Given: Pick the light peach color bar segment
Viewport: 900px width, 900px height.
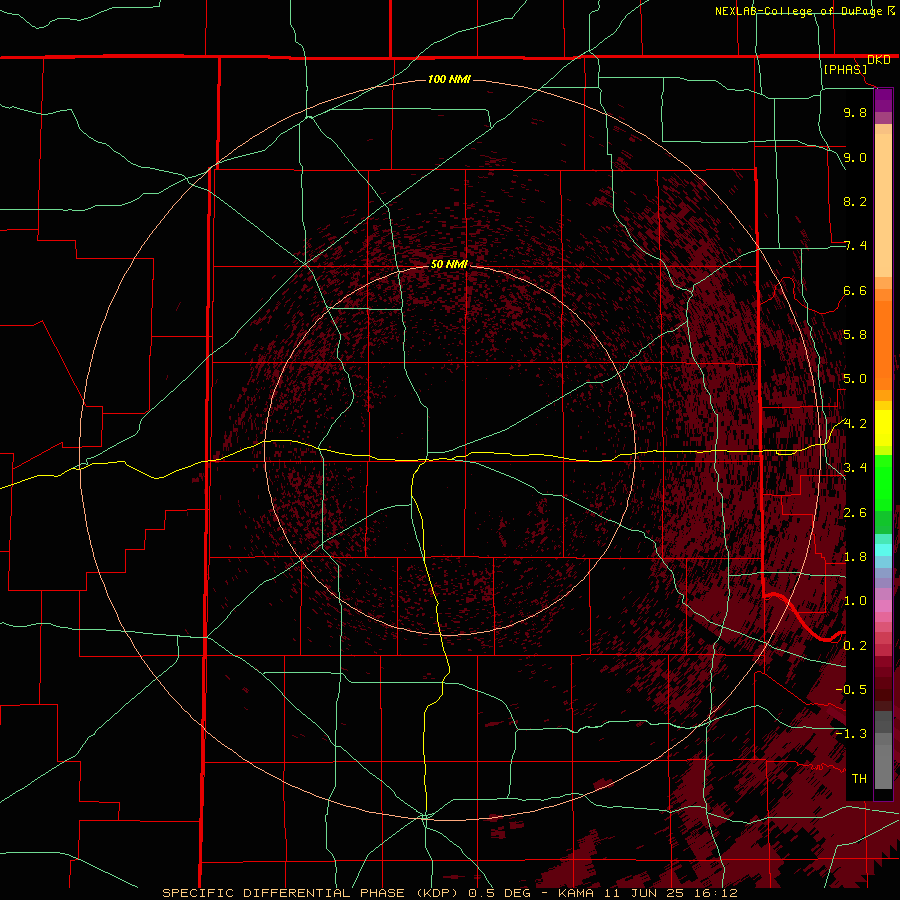Looking at the screenshot, I should (883, 206).
